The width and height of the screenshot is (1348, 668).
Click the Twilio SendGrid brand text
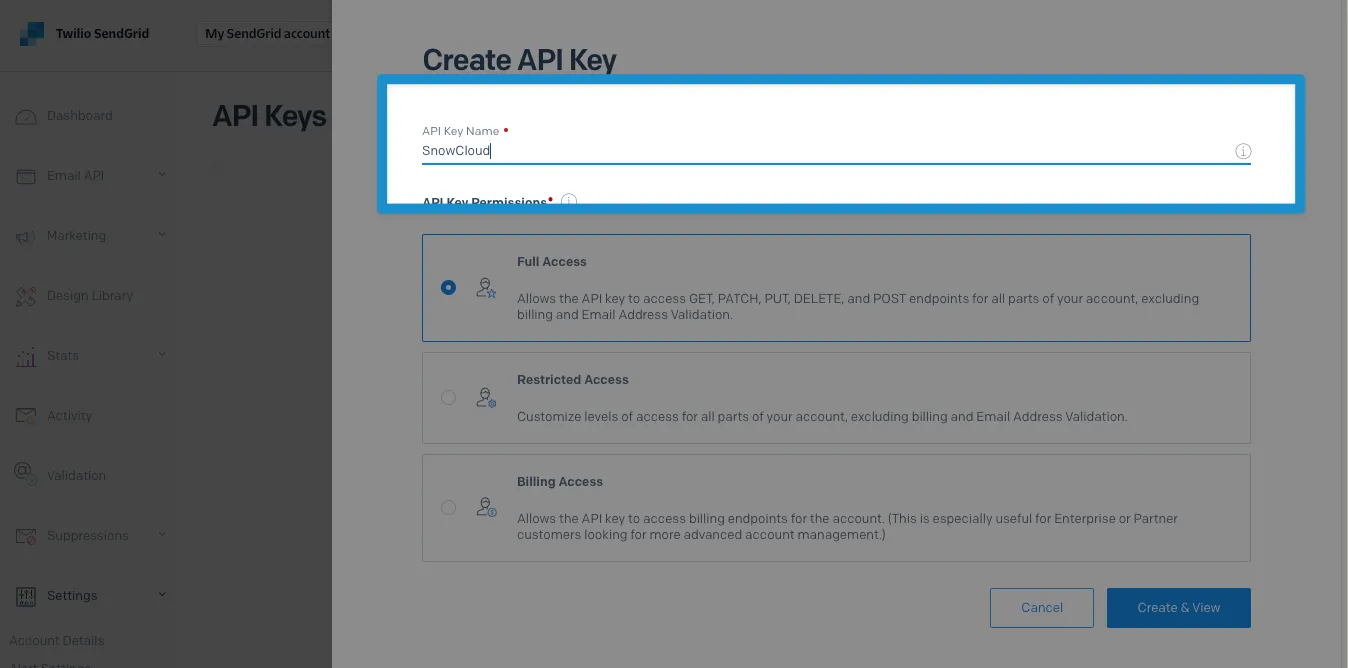pyautogui.click(x=102, y=33)
